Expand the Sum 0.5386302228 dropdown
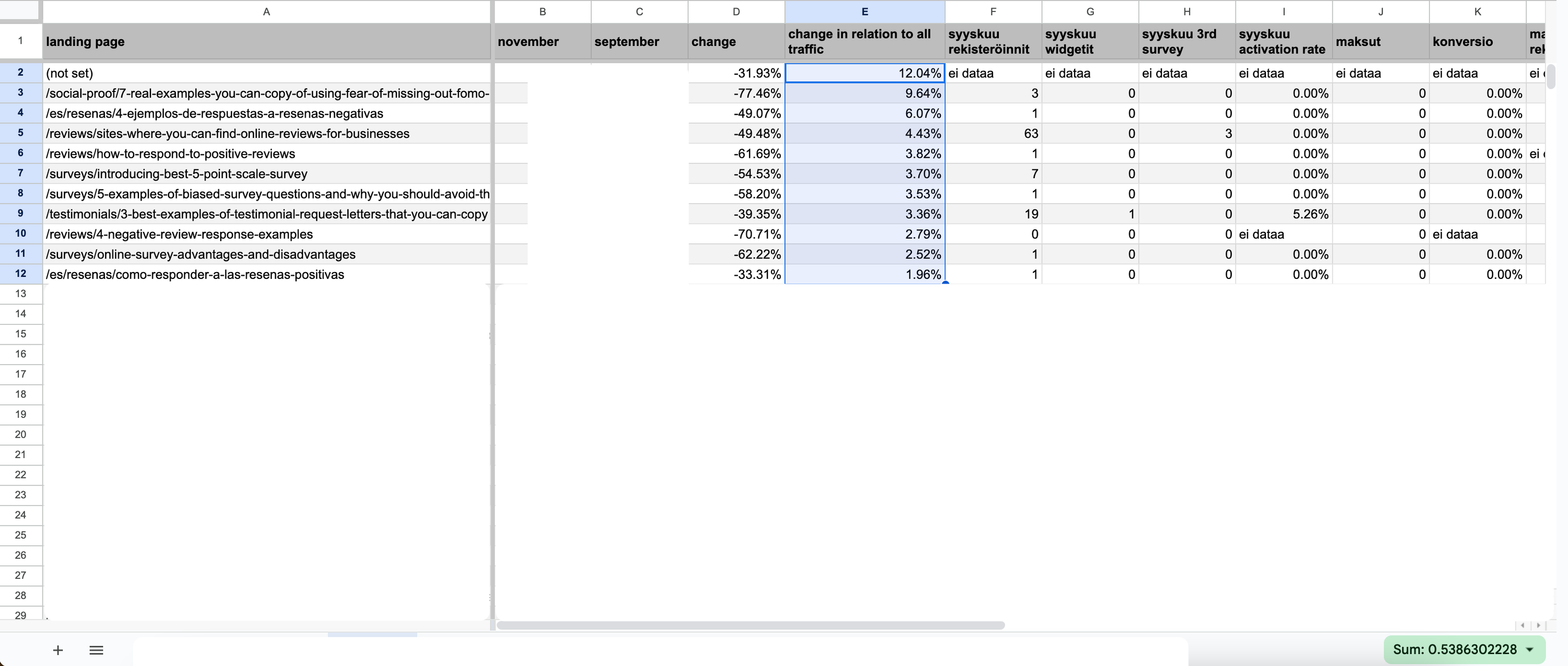Image resolution: width=1568 pixels, height=666 pixels. pos(1530,650)
